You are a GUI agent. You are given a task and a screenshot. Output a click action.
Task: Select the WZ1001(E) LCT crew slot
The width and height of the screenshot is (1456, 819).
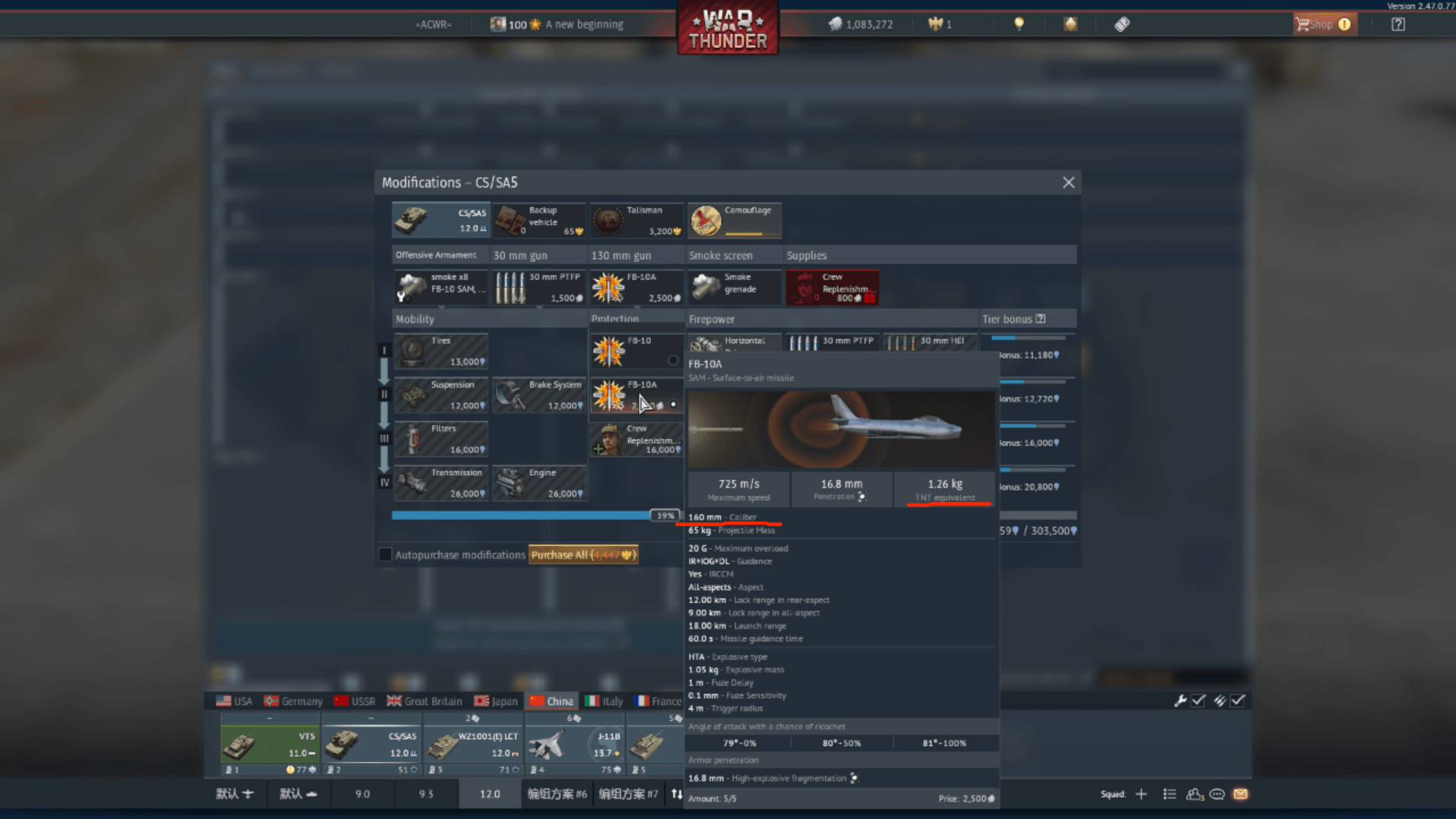point(473,745)
